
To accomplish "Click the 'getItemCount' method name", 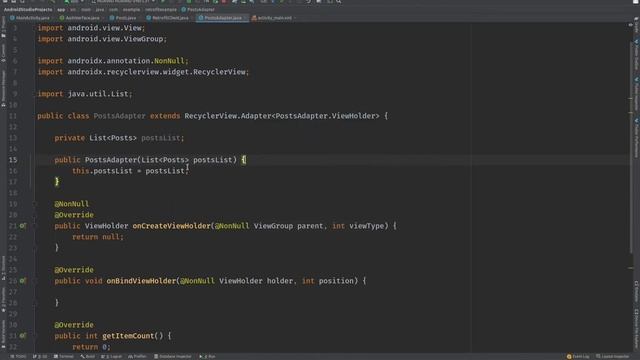I will tap(128, 336).
